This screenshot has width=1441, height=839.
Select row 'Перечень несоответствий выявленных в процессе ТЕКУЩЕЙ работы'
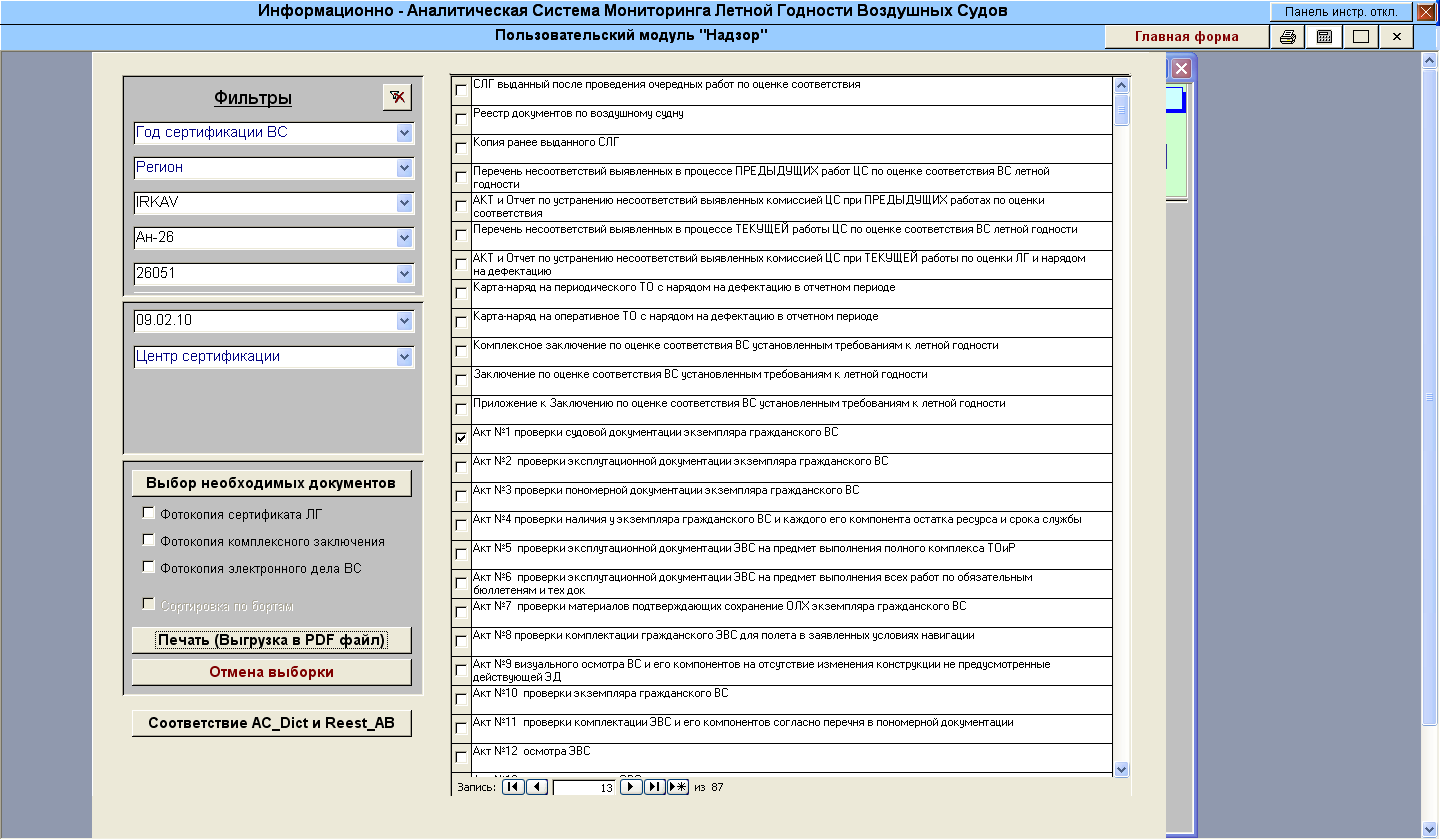(791, 236)
